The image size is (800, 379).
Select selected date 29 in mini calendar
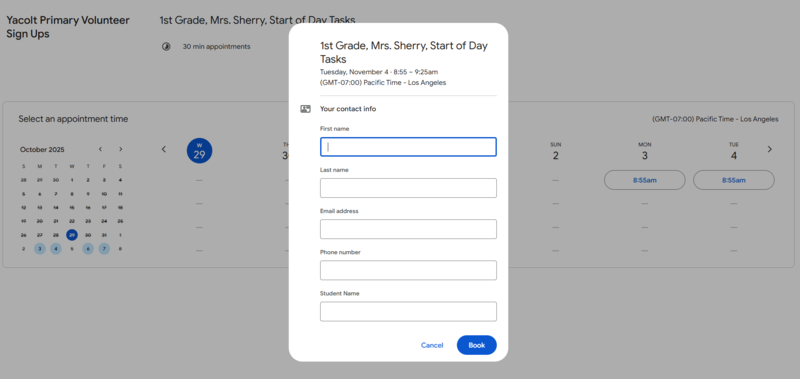[72, 235]
